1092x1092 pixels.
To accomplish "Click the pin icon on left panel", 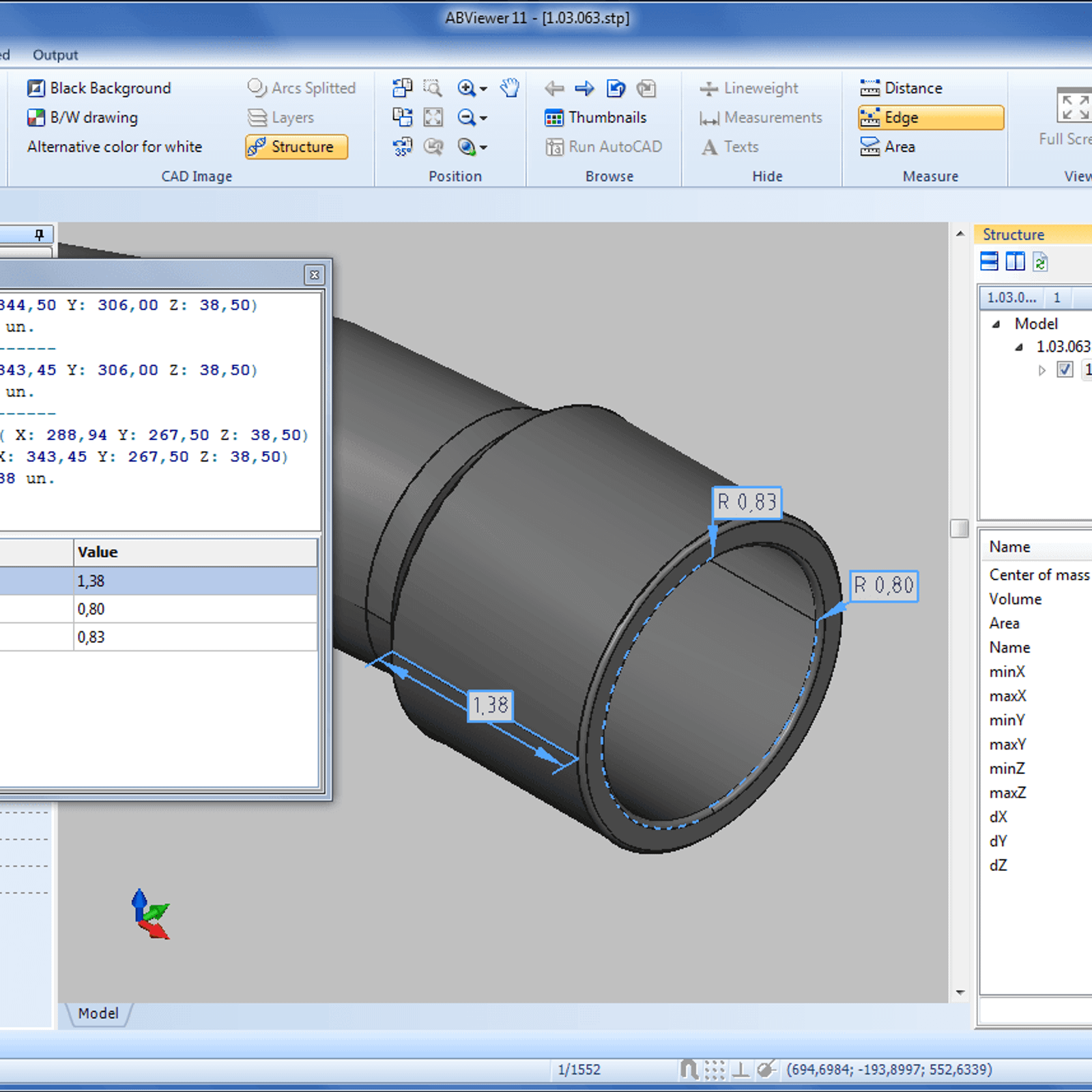I will [x=40, y=235].
